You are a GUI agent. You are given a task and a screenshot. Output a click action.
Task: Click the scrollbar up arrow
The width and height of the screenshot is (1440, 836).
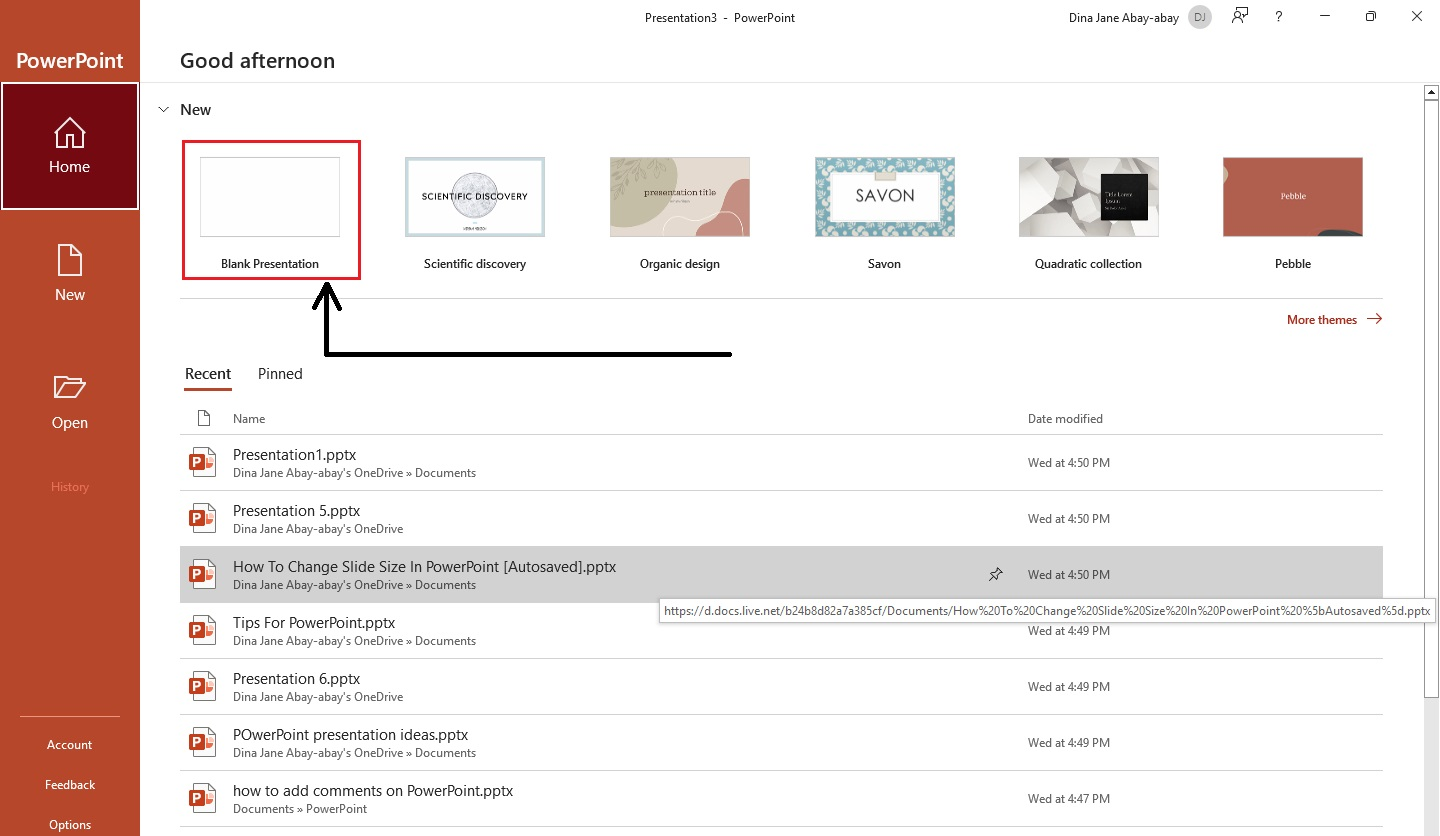coord(1430,90)
